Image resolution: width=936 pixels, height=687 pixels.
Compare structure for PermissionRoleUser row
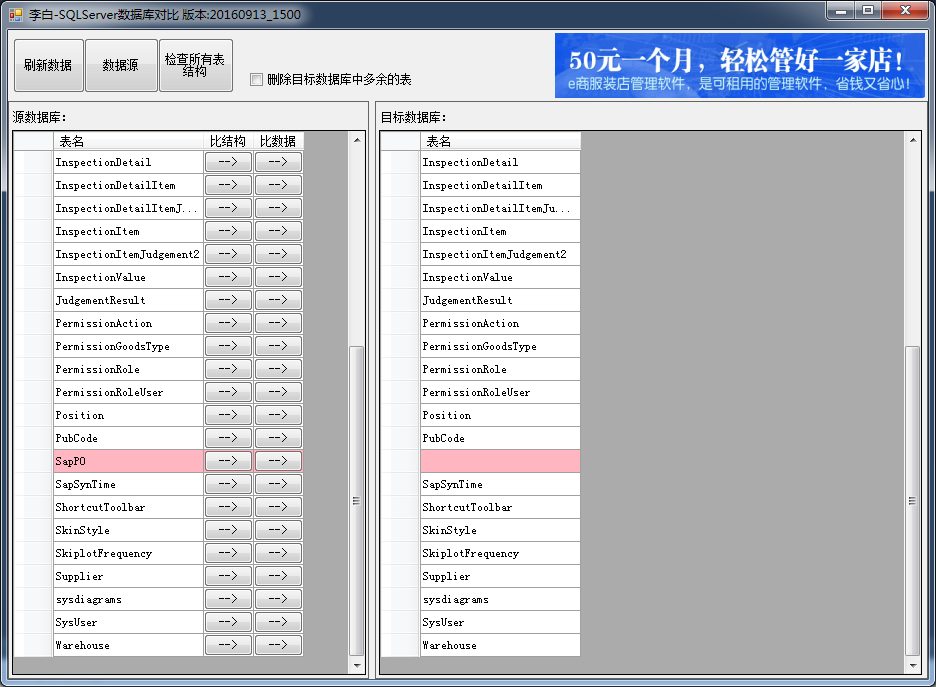(228, 392)
